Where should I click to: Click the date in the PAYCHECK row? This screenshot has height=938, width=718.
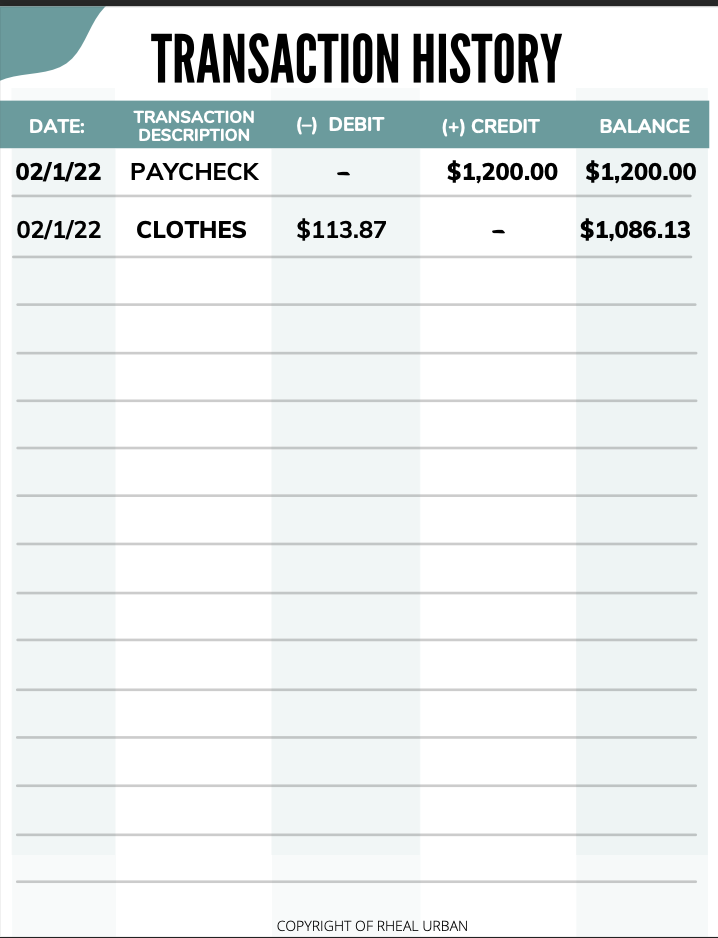(58, 172)
